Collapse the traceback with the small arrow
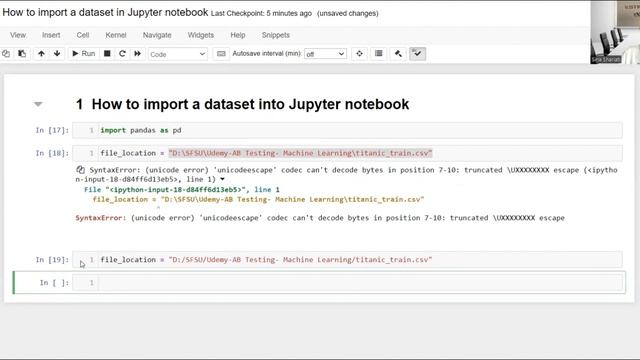The image size is (640, 360). pyautogui.click(x=222, y=179)
